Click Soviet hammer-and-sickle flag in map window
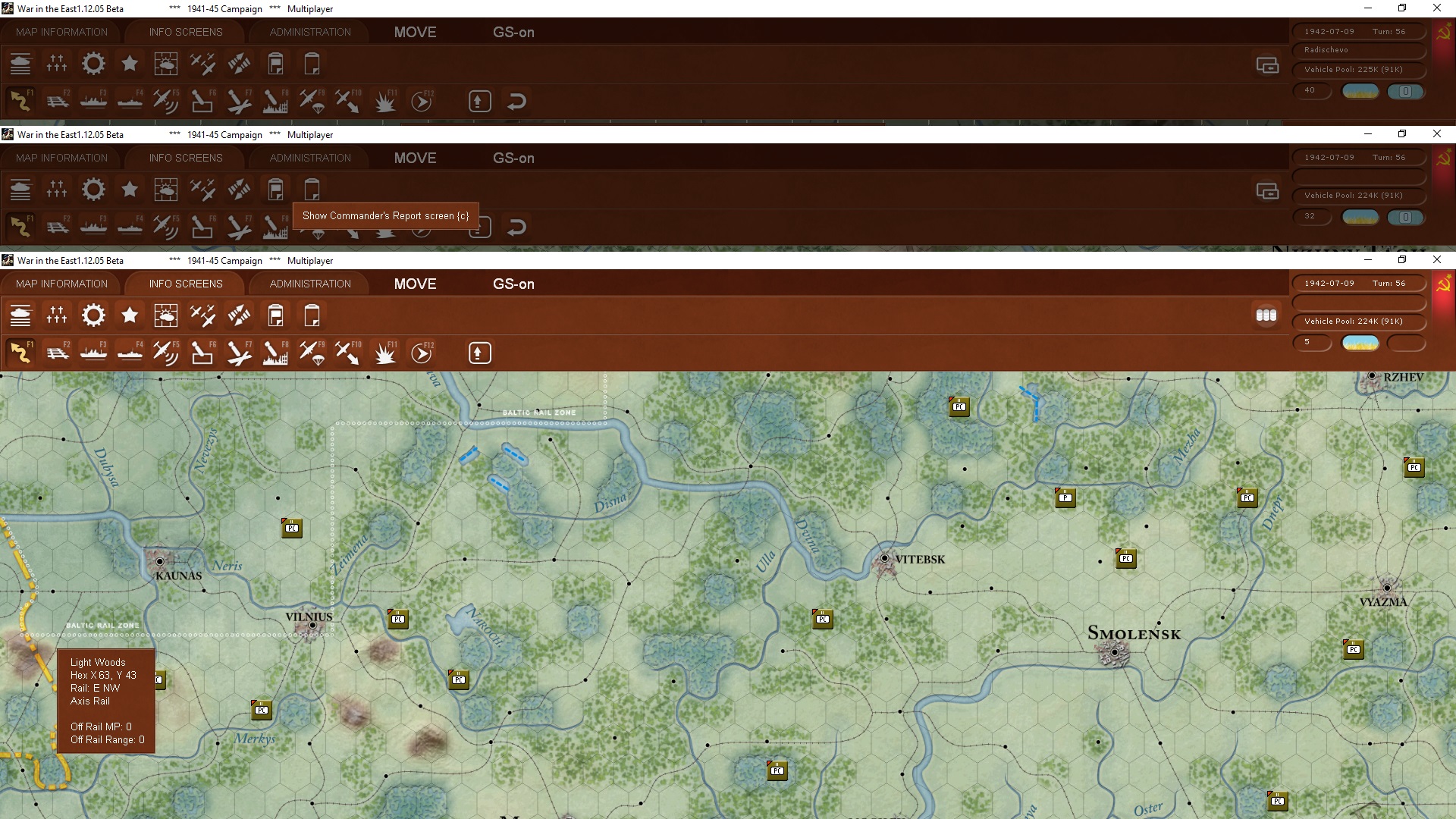This screenshot has width=1456, height=819. (1444, 284)
